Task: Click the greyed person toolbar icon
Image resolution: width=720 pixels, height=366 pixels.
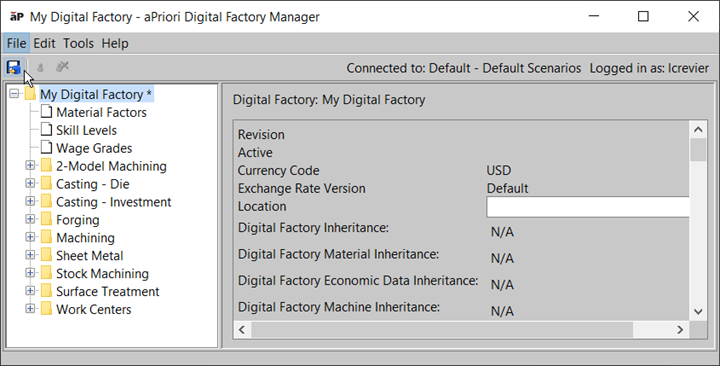Action: (40, 68)
